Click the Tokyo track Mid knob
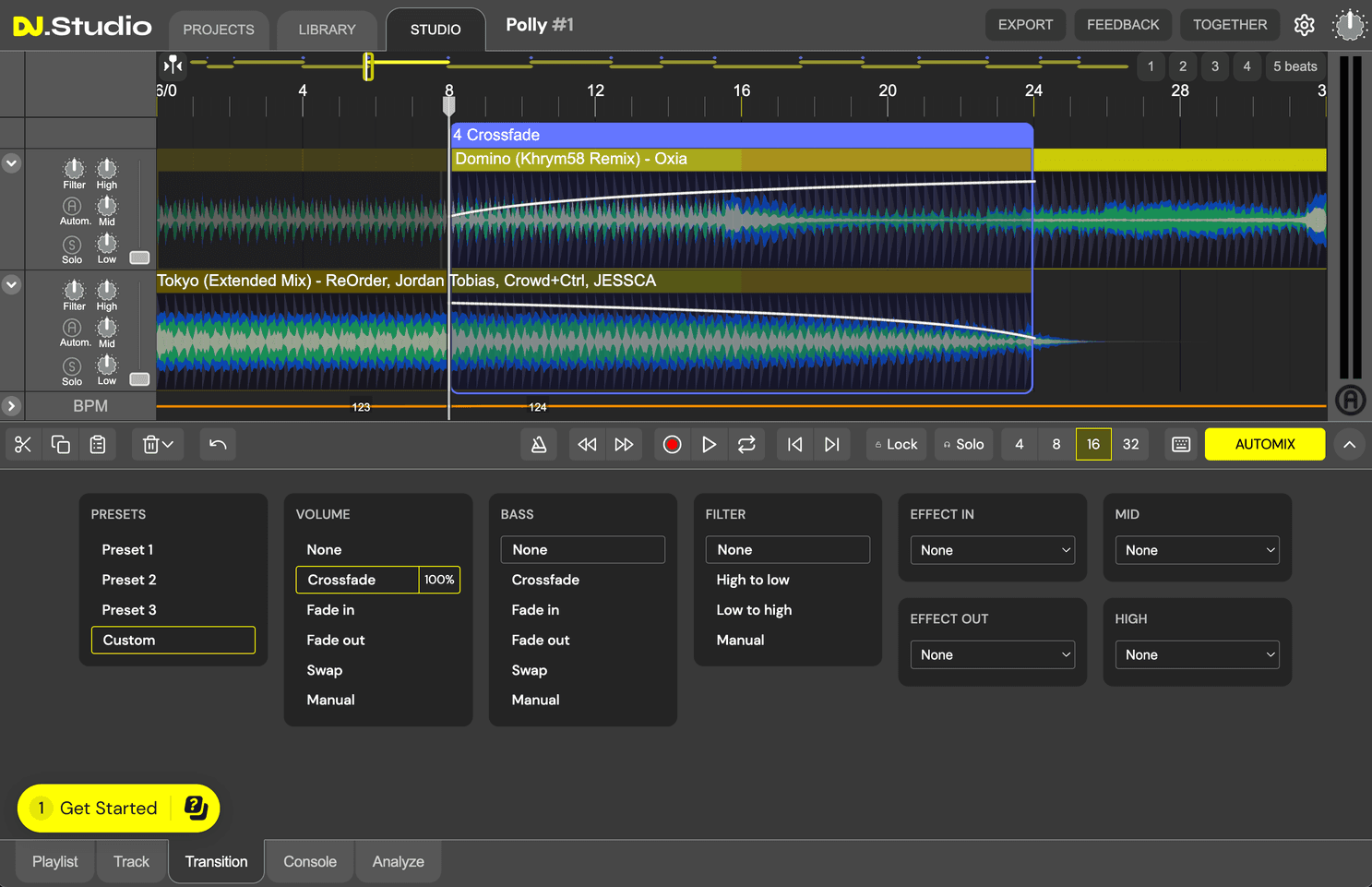 [x=107, y=327]
